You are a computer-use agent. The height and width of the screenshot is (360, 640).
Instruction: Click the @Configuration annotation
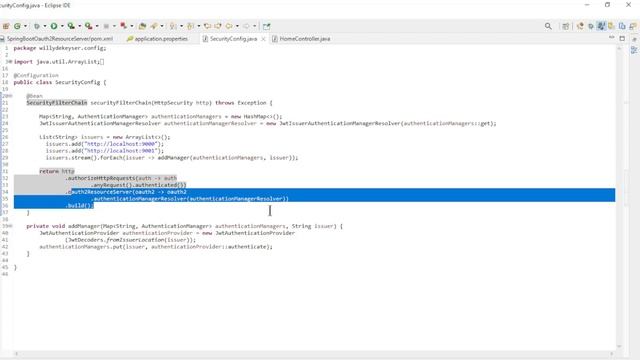click(x=36, y=76)
